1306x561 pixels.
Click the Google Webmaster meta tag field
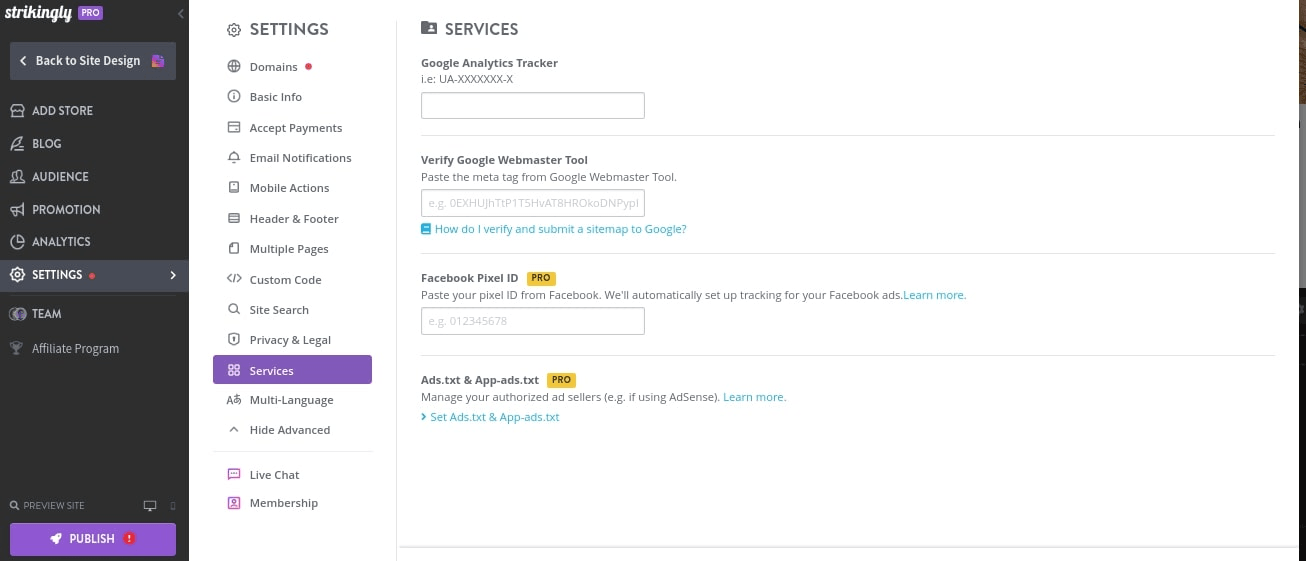click(x=533, y=204)
